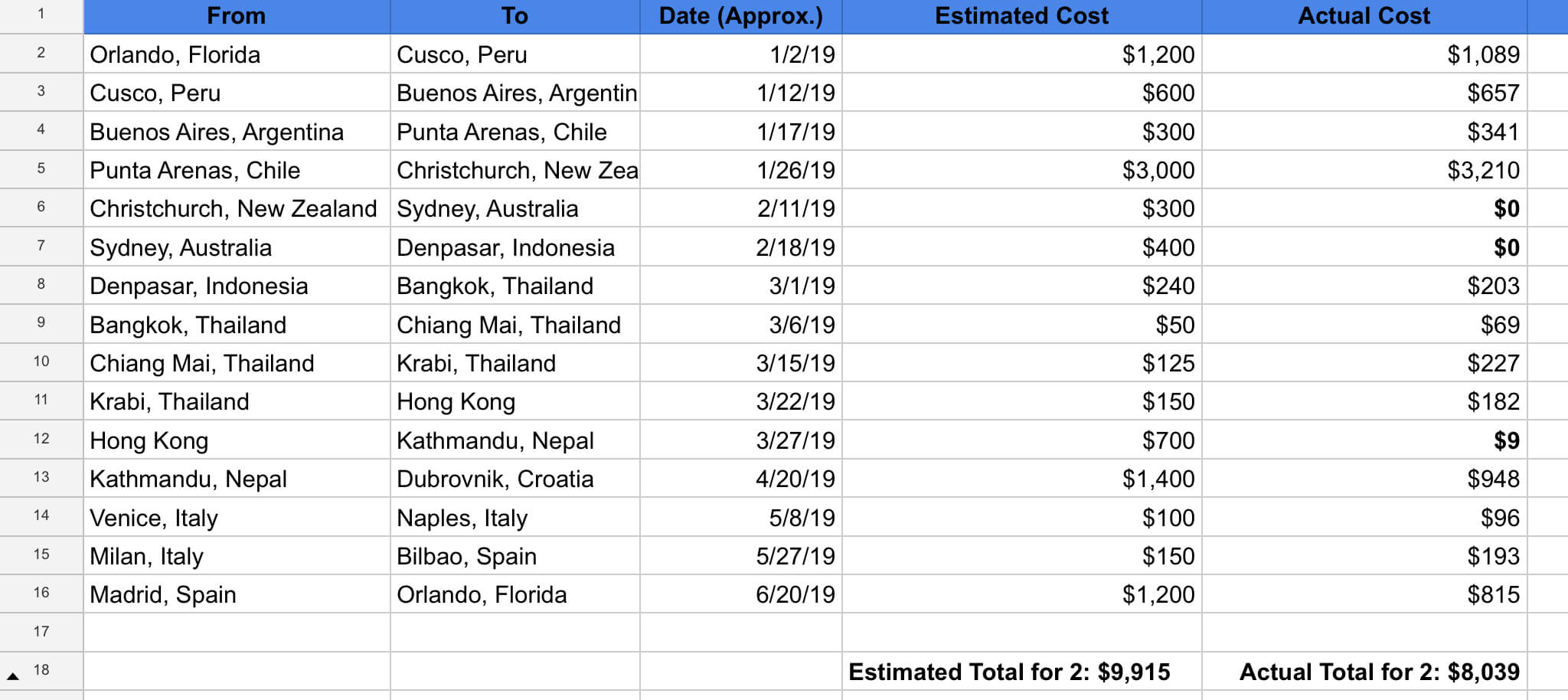The width and height of the screenshot is (1568, 700).
Task: Click the Estimated Total for 2 cell
Action: (x=1022, y=672)
